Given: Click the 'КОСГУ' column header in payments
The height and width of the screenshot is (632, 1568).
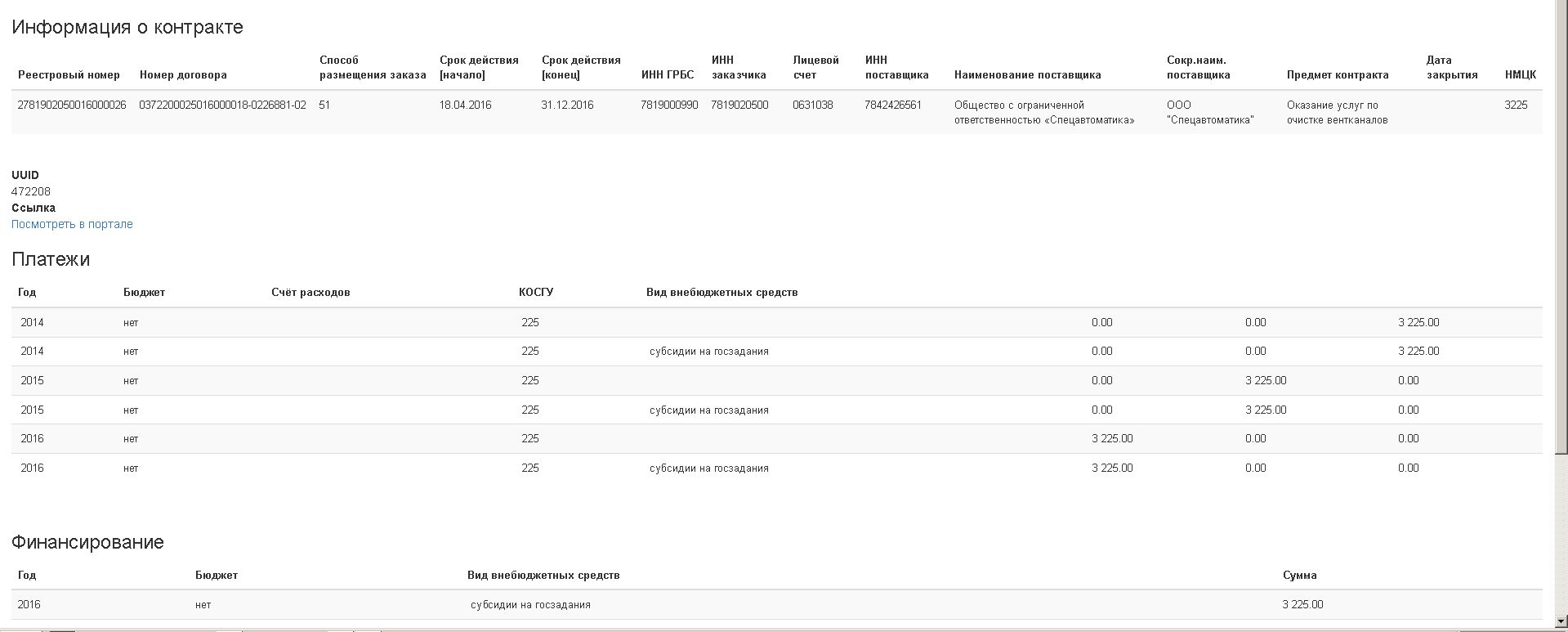Looking at the screenshot, I should pos(535,292).
